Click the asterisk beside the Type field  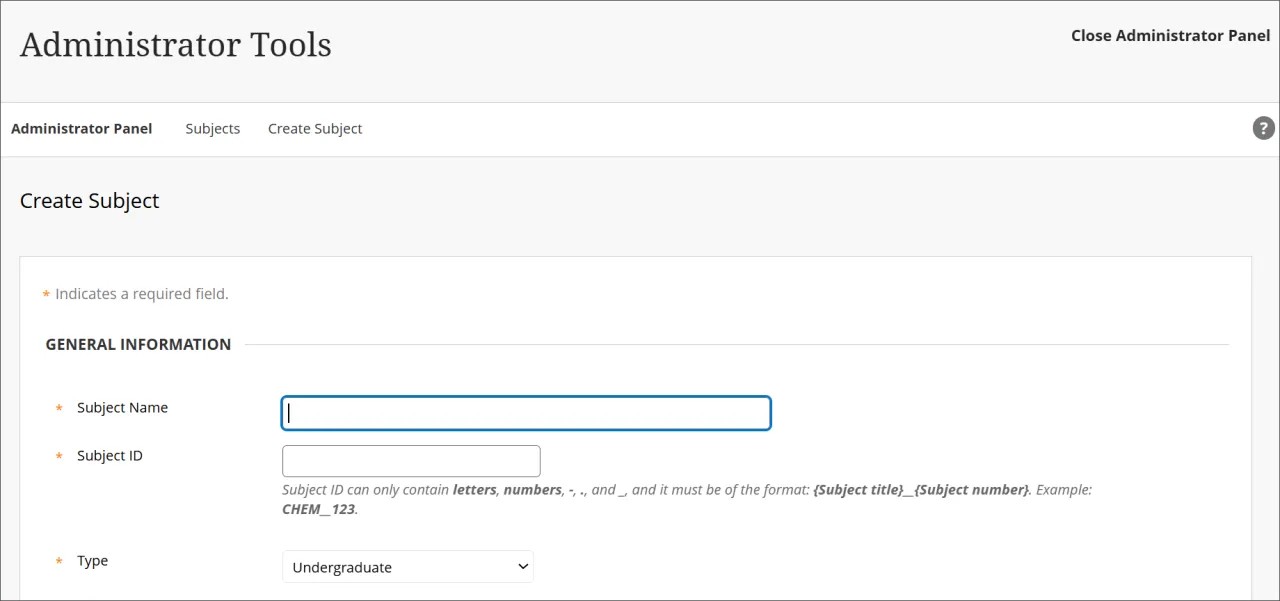click(58, 561)
